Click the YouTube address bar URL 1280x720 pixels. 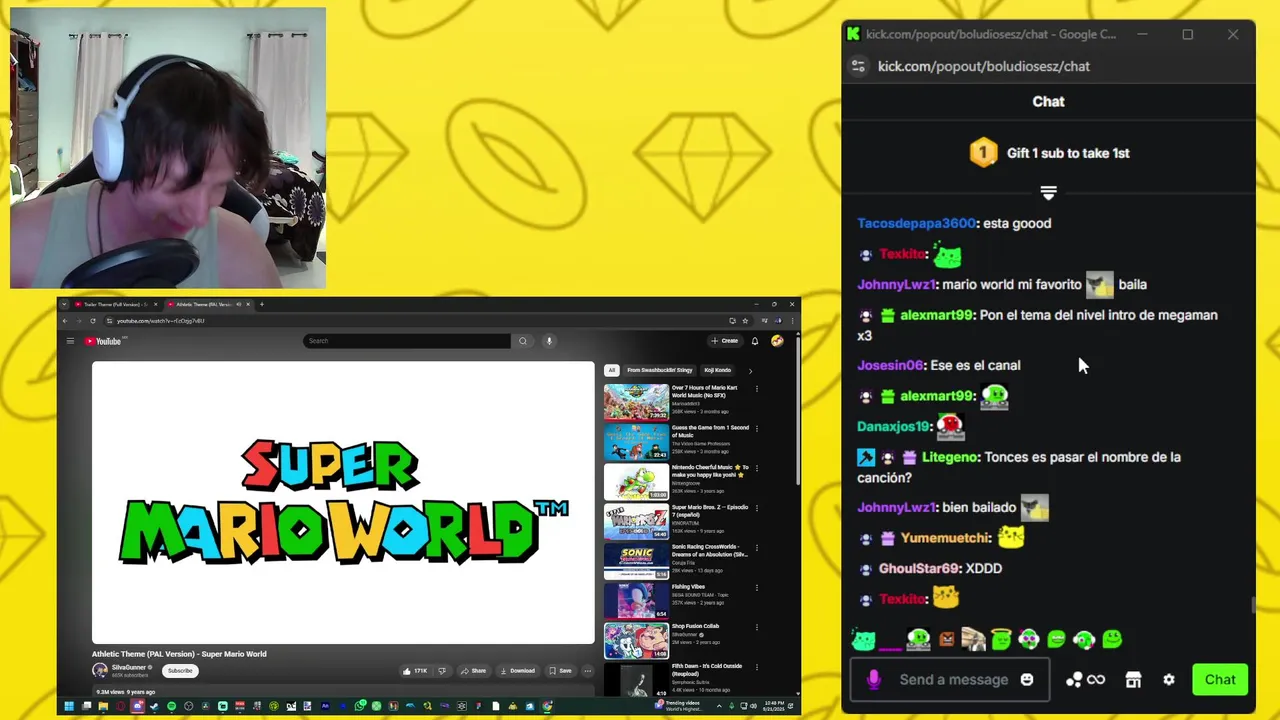(160, 321)
